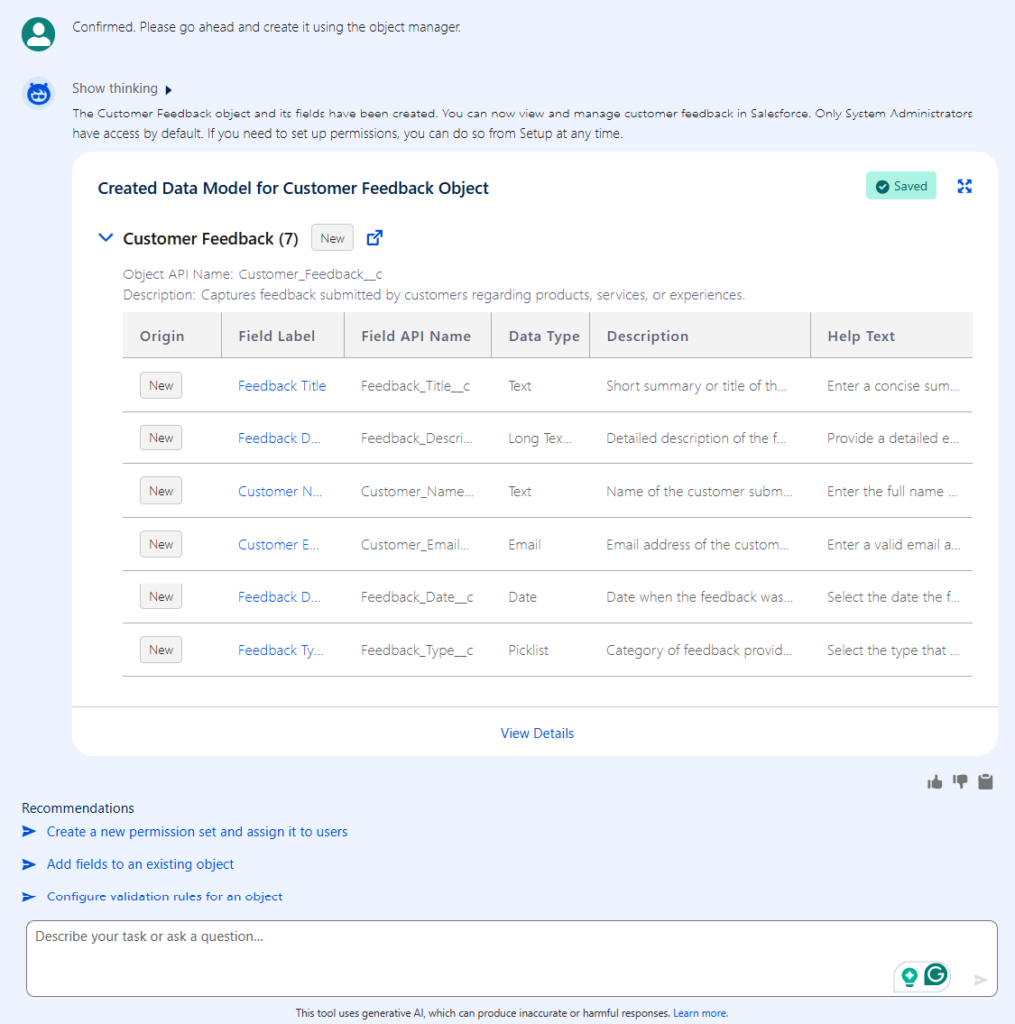1015x1024 pixels.
Task: Select Configure validation rules for an object
Action: [x=165, y=897]
